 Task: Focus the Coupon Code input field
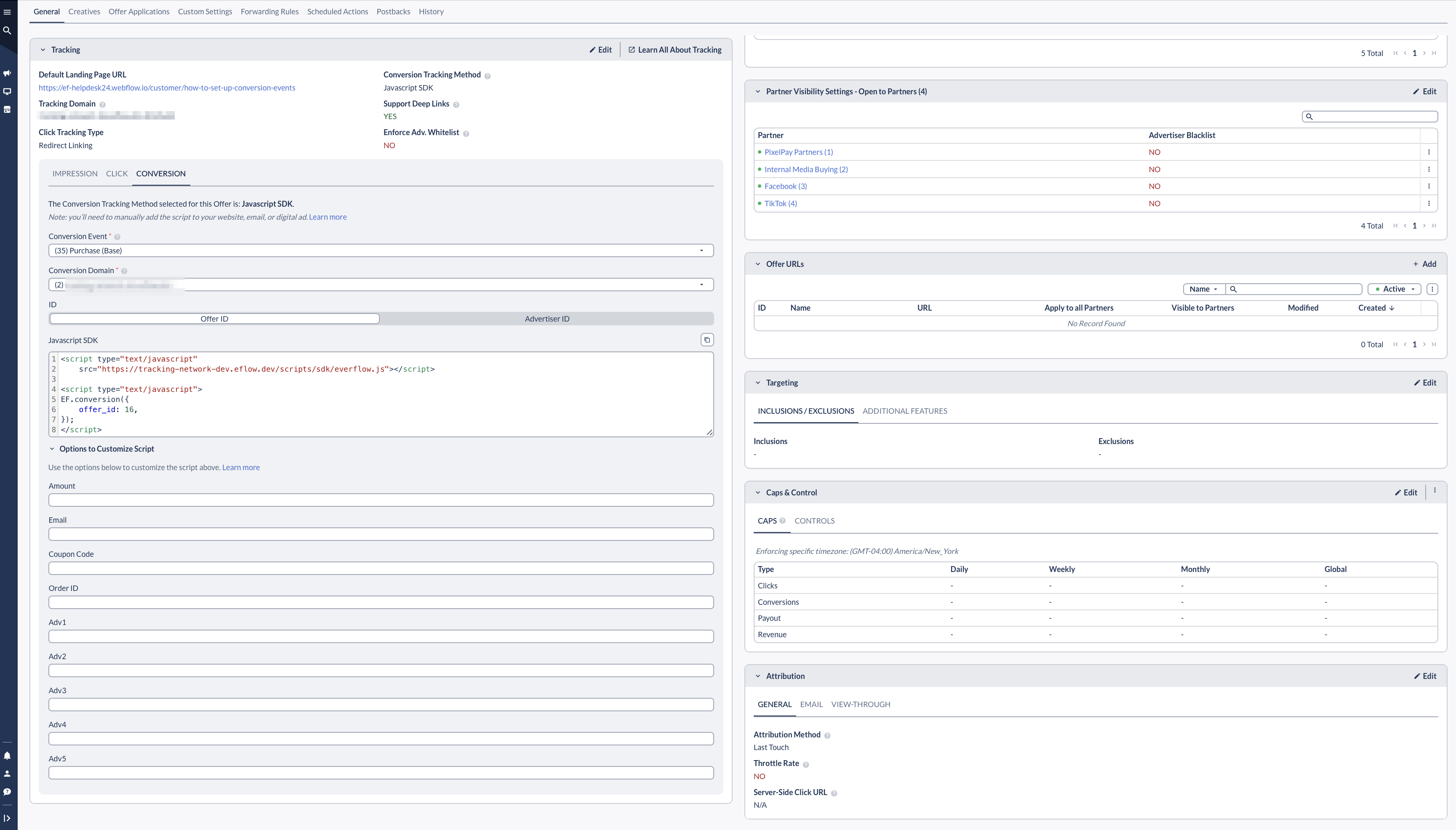(381, 568)
